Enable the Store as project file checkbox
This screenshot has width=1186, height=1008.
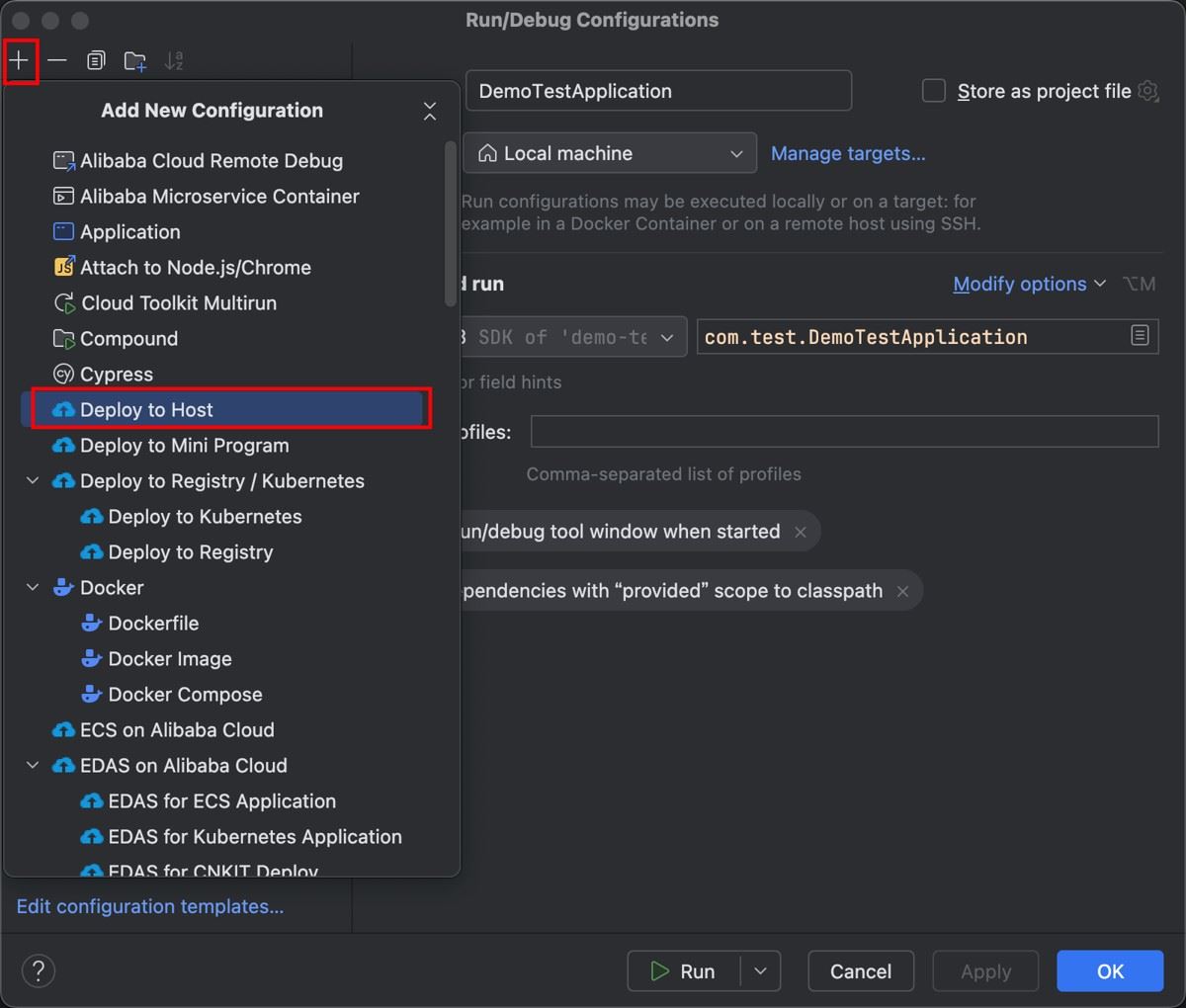[x=933, y=91]
